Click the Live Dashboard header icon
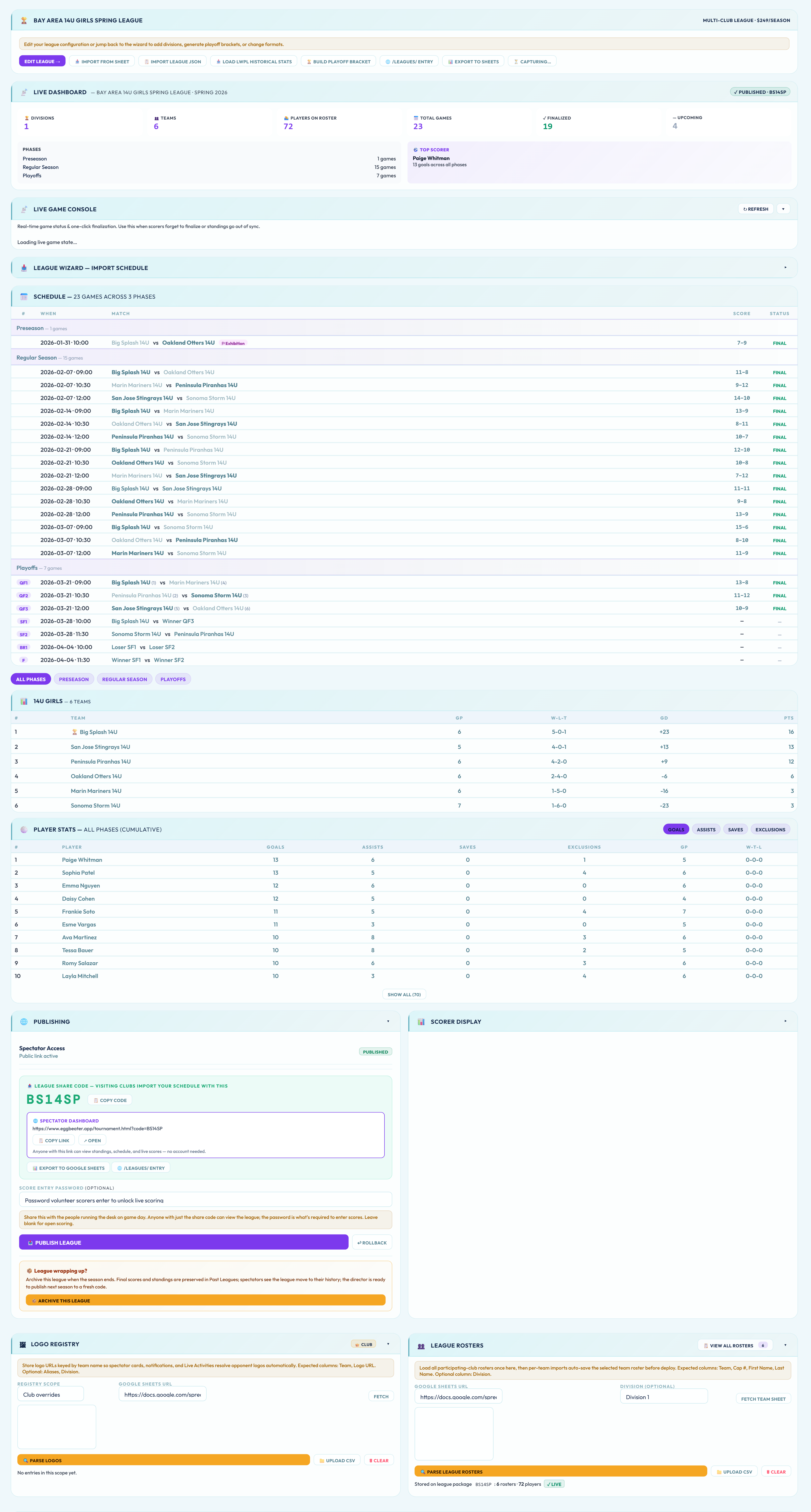 [24, 92]
